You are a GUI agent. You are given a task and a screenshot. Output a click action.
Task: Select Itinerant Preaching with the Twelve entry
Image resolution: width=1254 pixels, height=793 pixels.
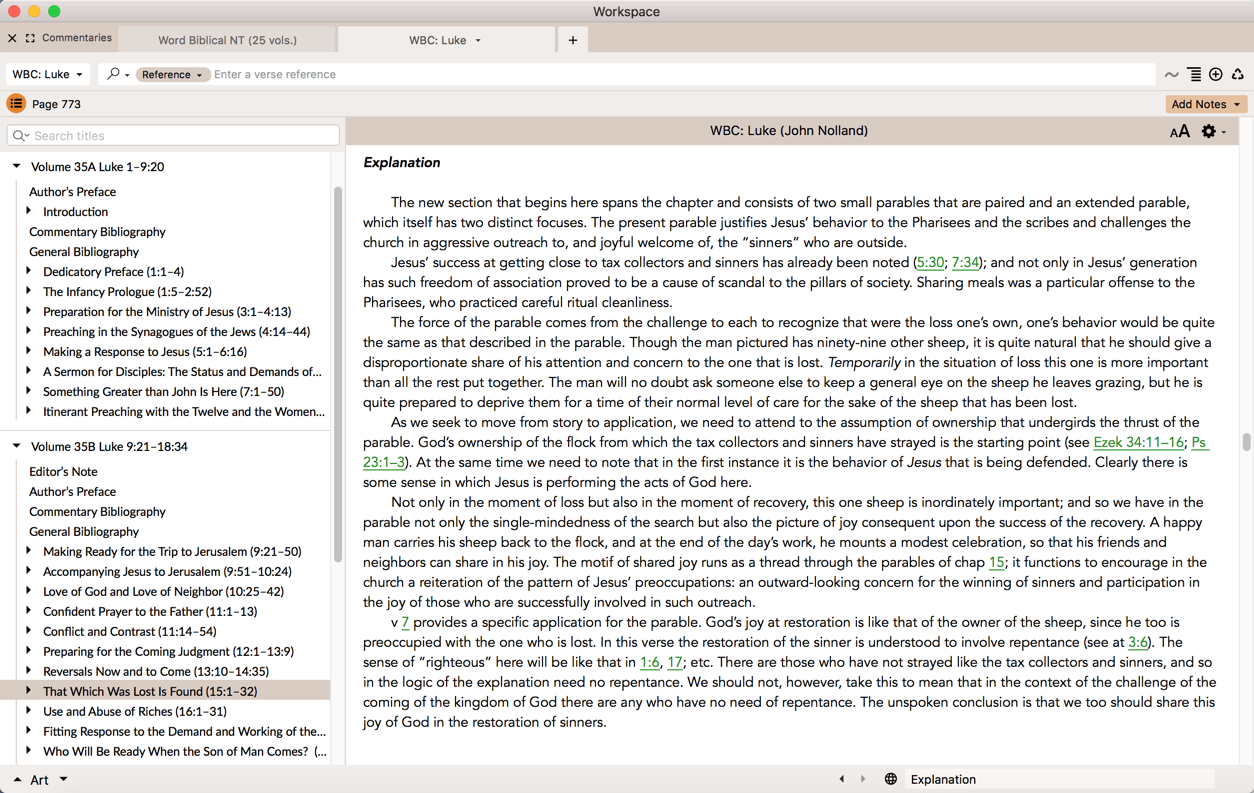pyautogui.click(x=184, y=411)
